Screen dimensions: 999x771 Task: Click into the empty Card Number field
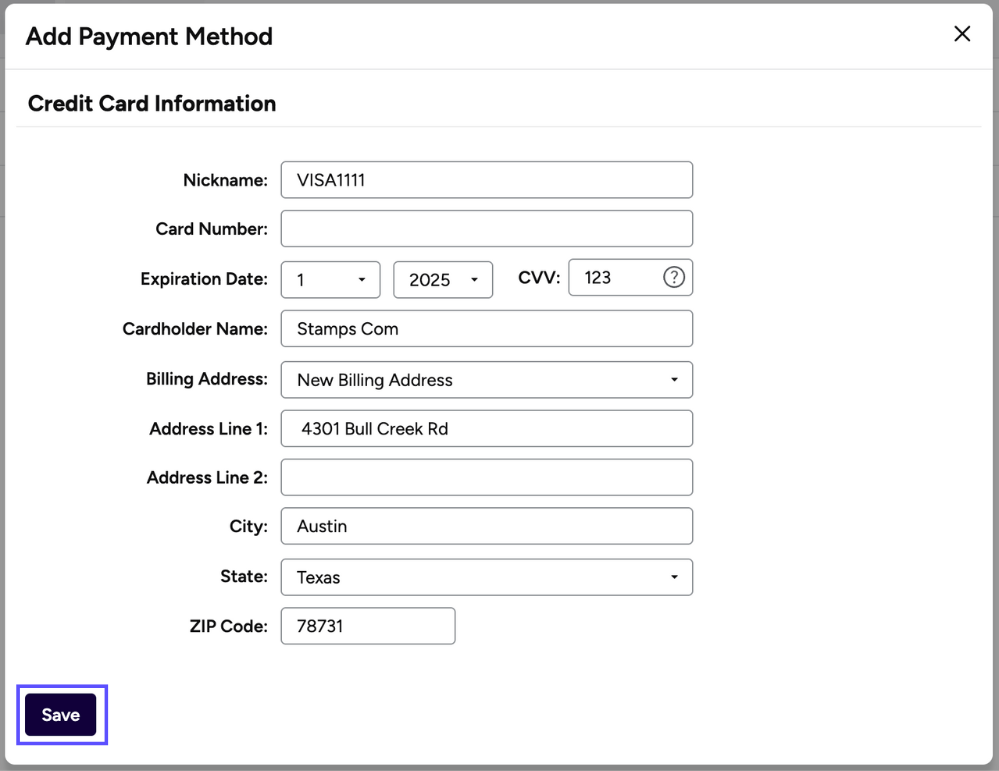point(486,228)
